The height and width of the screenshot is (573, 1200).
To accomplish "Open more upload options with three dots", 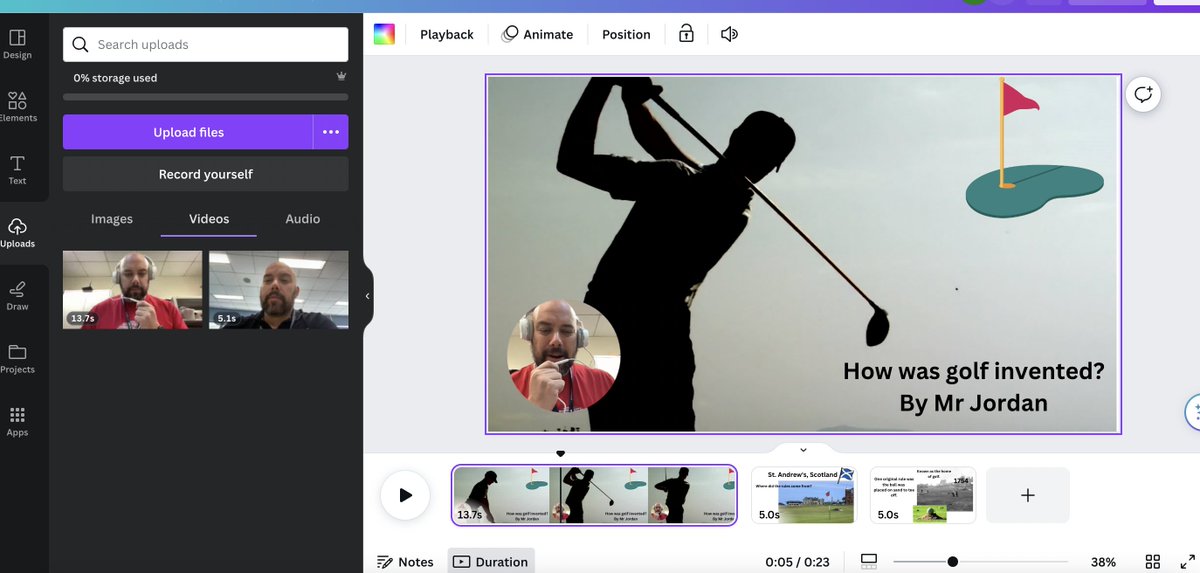I will 331,132.
